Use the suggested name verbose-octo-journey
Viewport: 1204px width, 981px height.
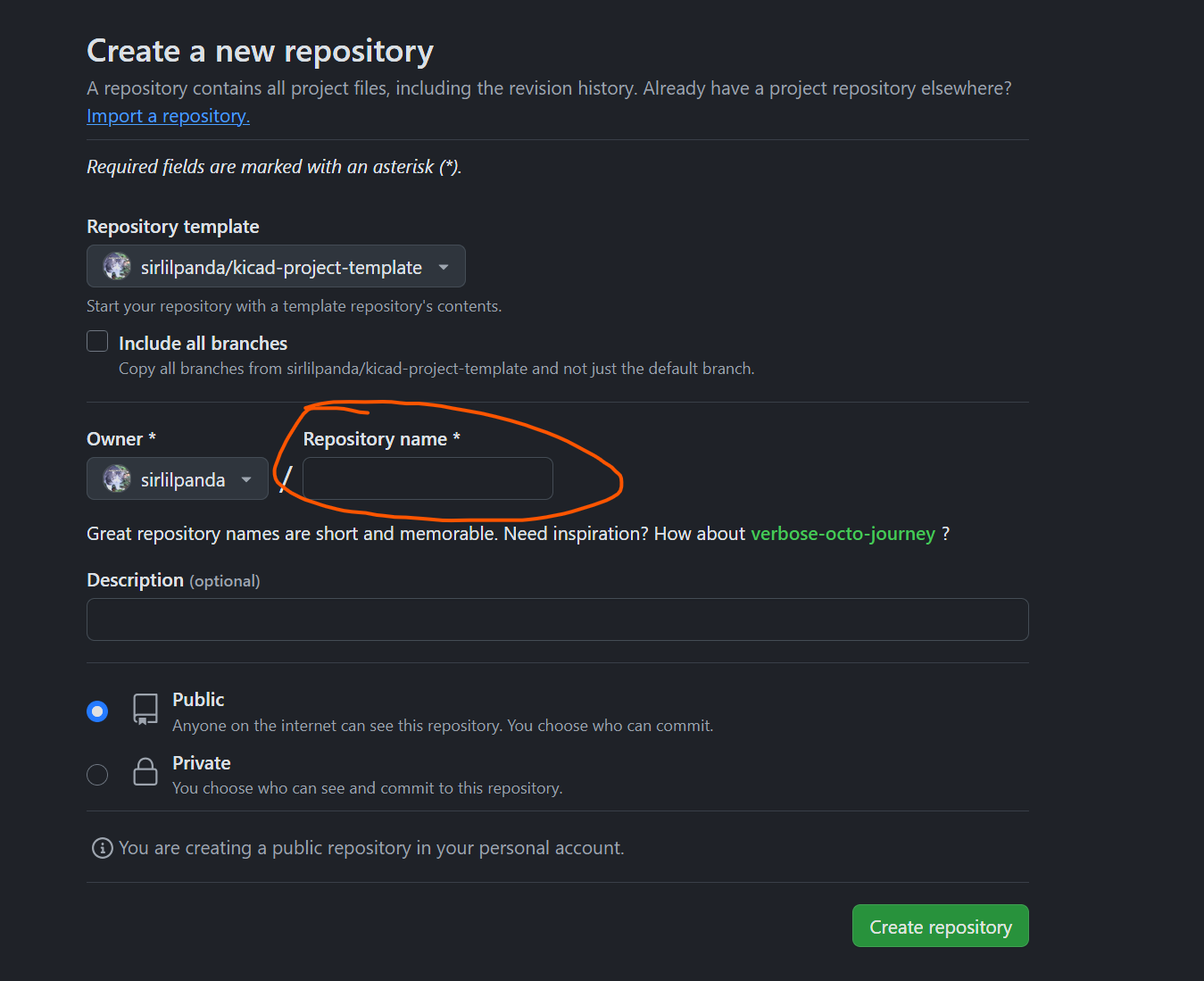click(843, 534)
